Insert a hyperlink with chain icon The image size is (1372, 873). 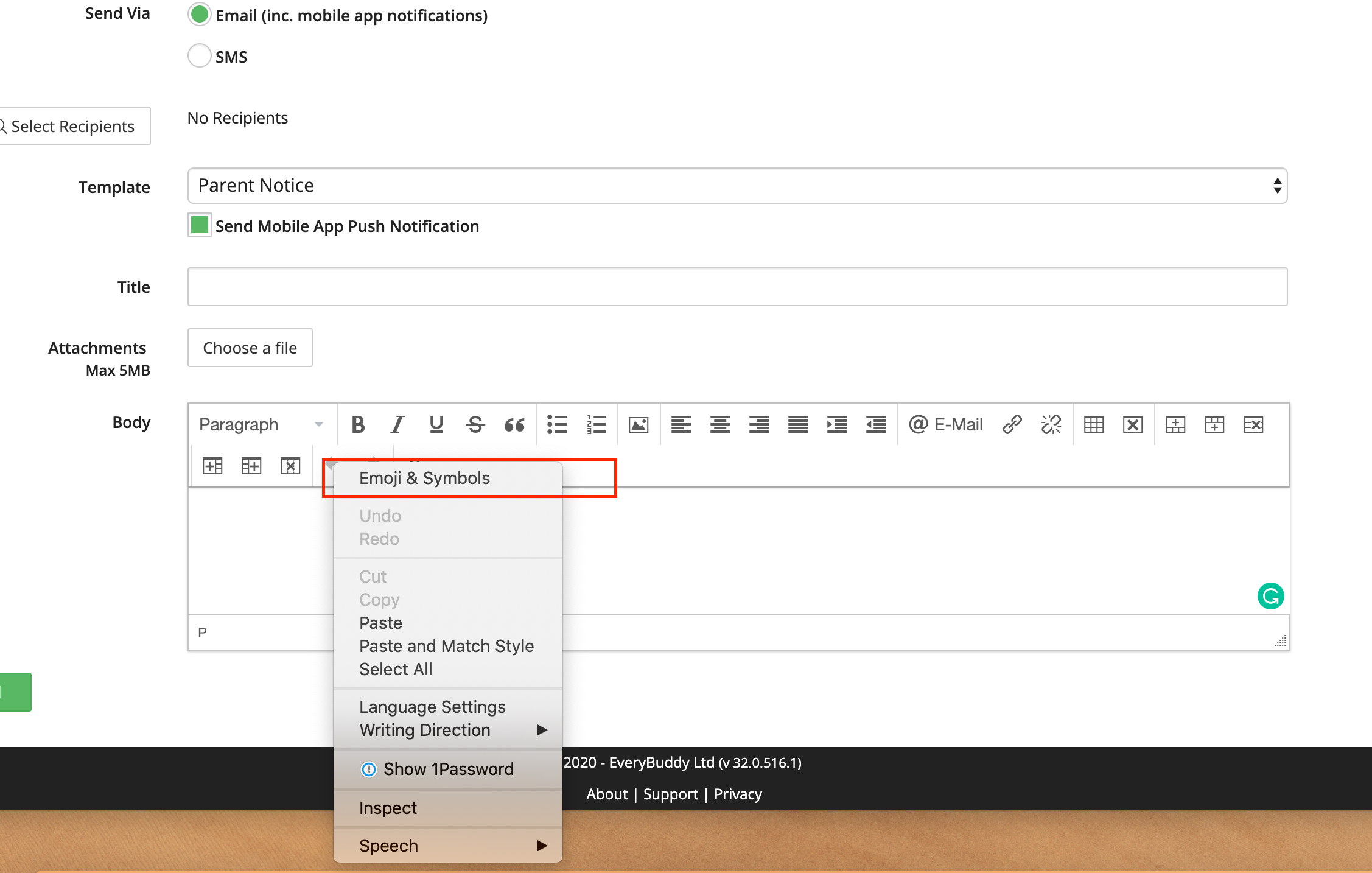click(x=1012, y=424)
